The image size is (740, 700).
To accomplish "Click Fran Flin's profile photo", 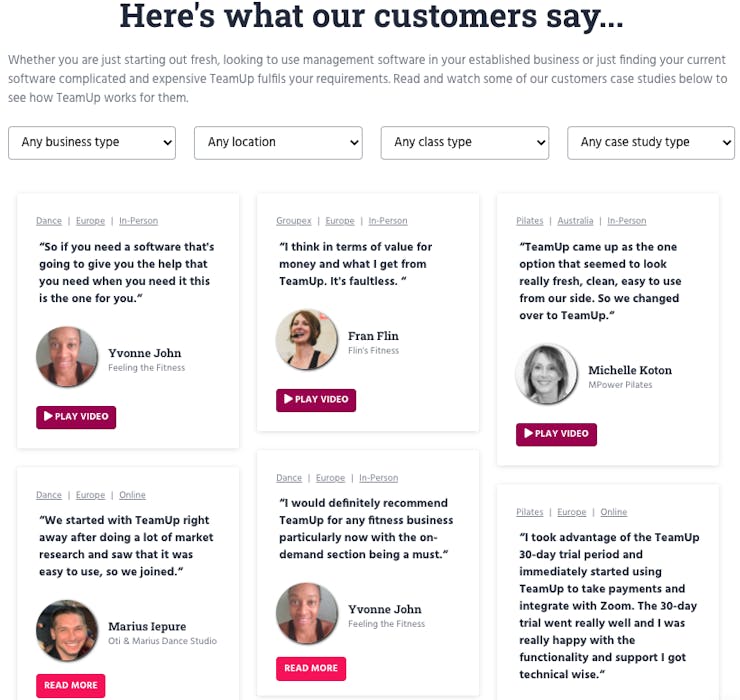I will click(x=307, y=340).
